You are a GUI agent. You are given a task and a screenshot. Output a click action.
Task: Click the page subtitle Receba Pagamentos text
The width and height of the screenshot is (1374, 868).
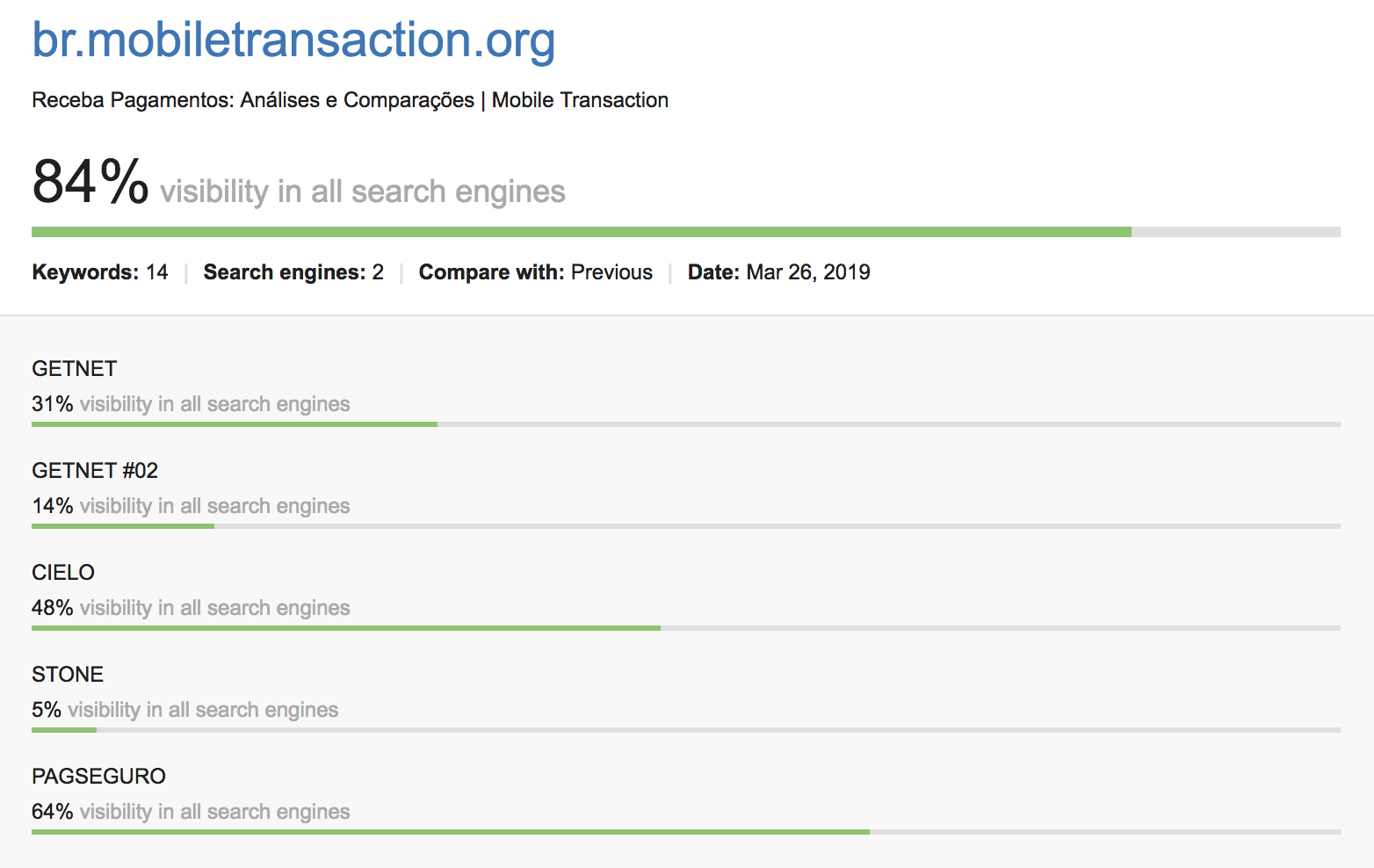350,100
